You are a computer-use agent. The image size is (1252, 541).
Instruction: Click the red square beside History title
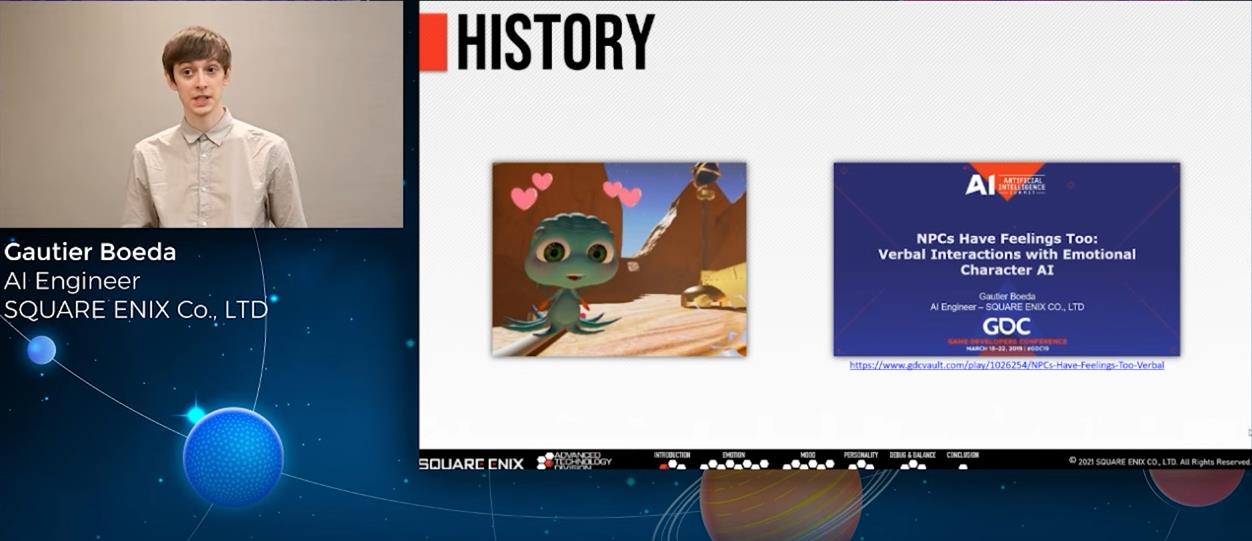[433, 42]
